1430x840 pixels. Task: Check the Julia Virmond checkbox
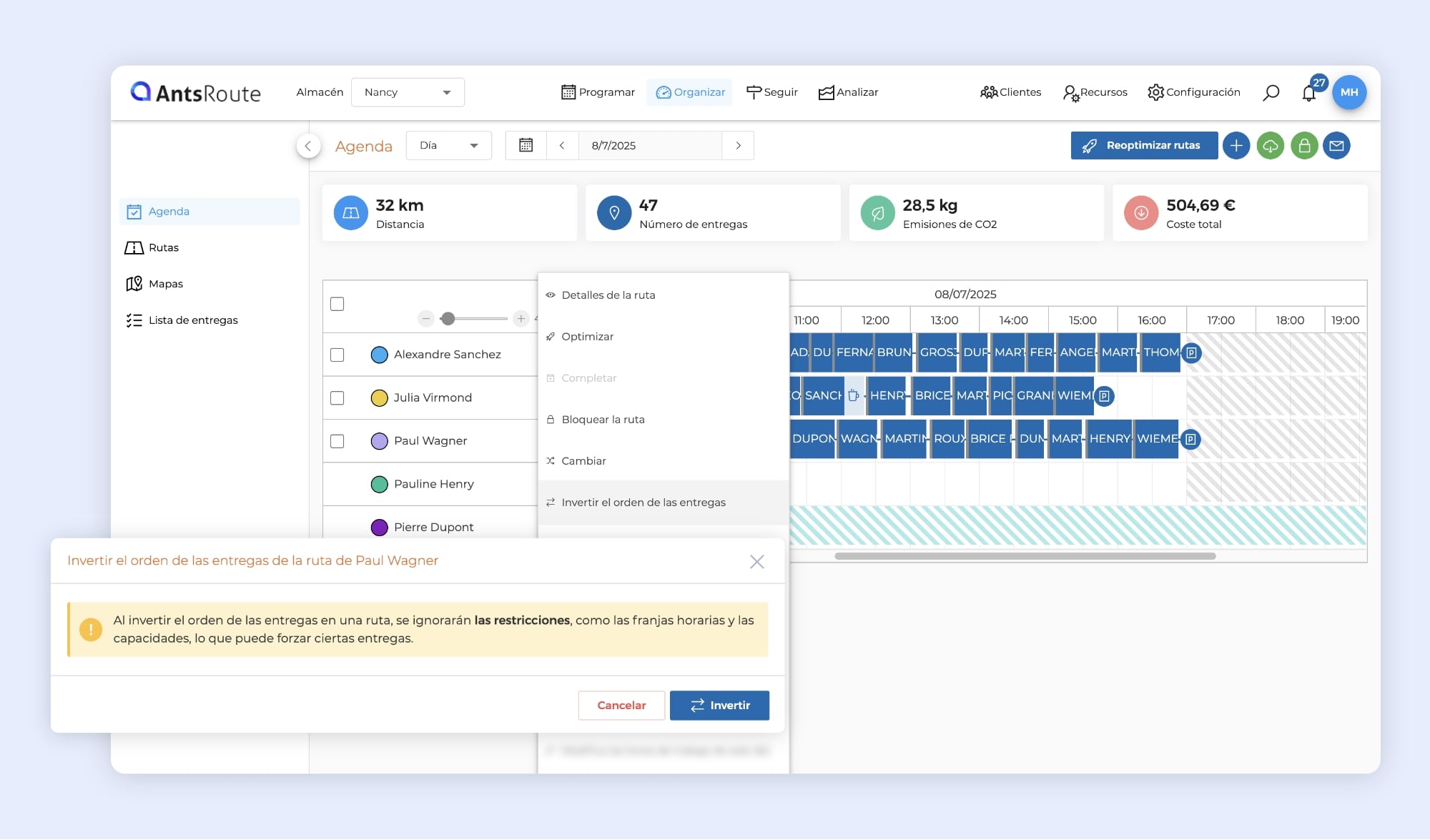tap(337, 398)
